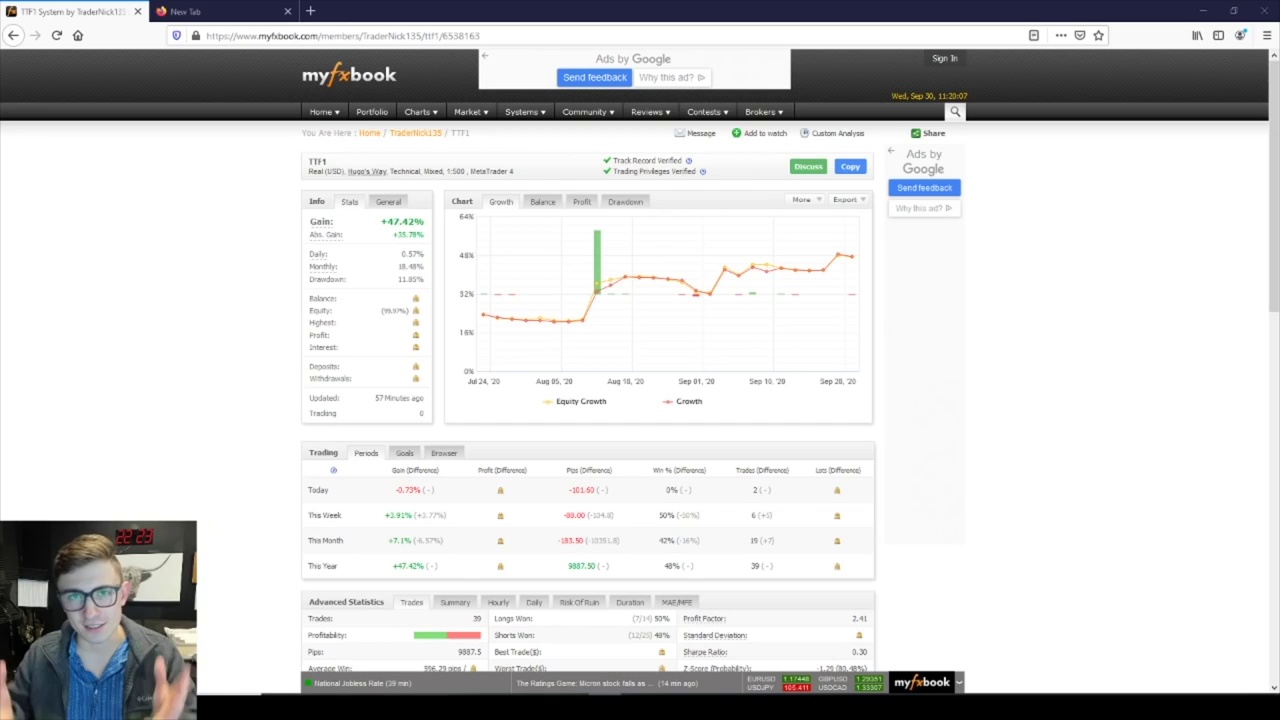
Task: Open the chart More dropdown
Action: [806, 200]
